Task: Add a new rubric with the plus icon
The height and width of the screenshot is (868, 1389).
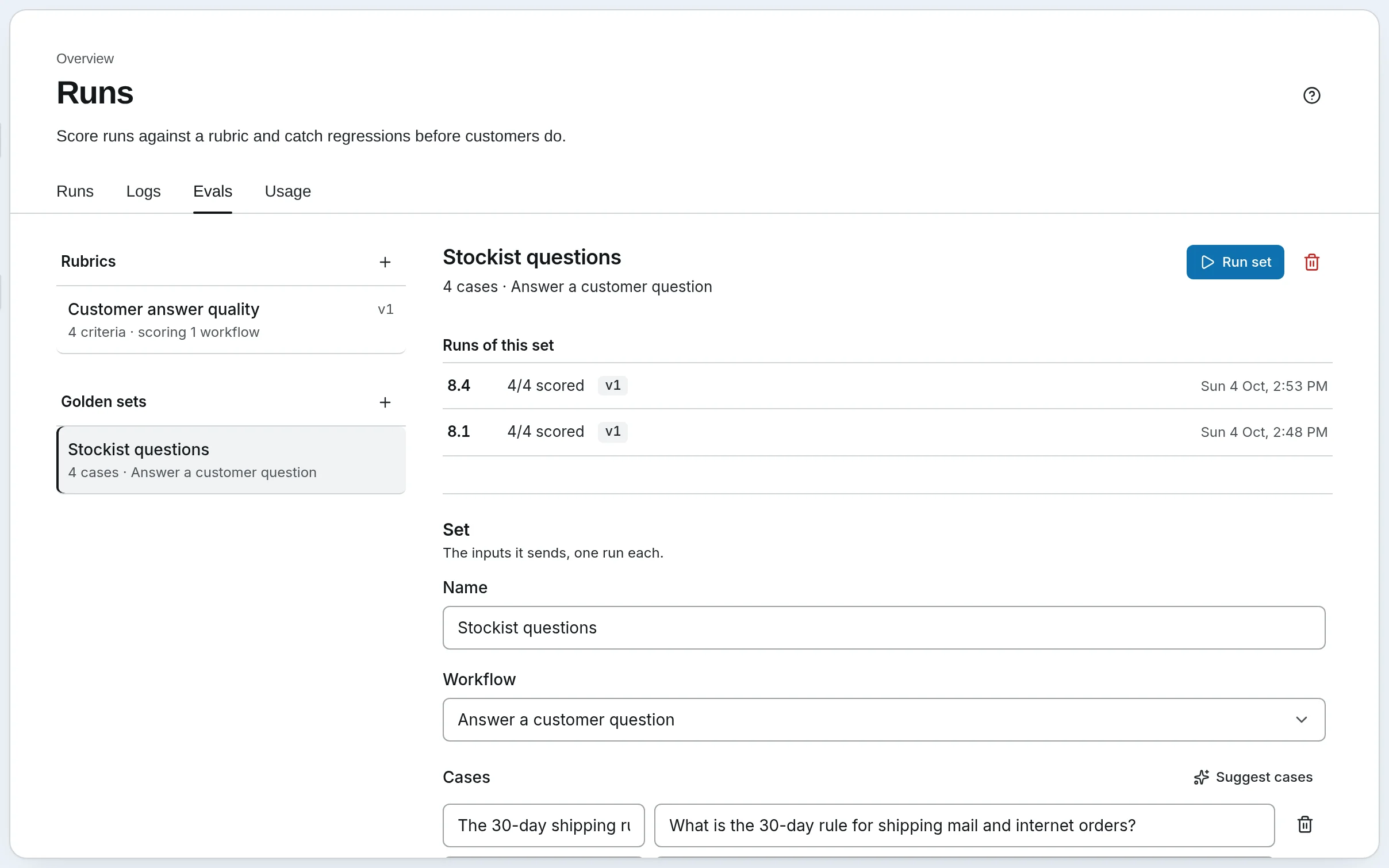Action: [x=385, y=262]
